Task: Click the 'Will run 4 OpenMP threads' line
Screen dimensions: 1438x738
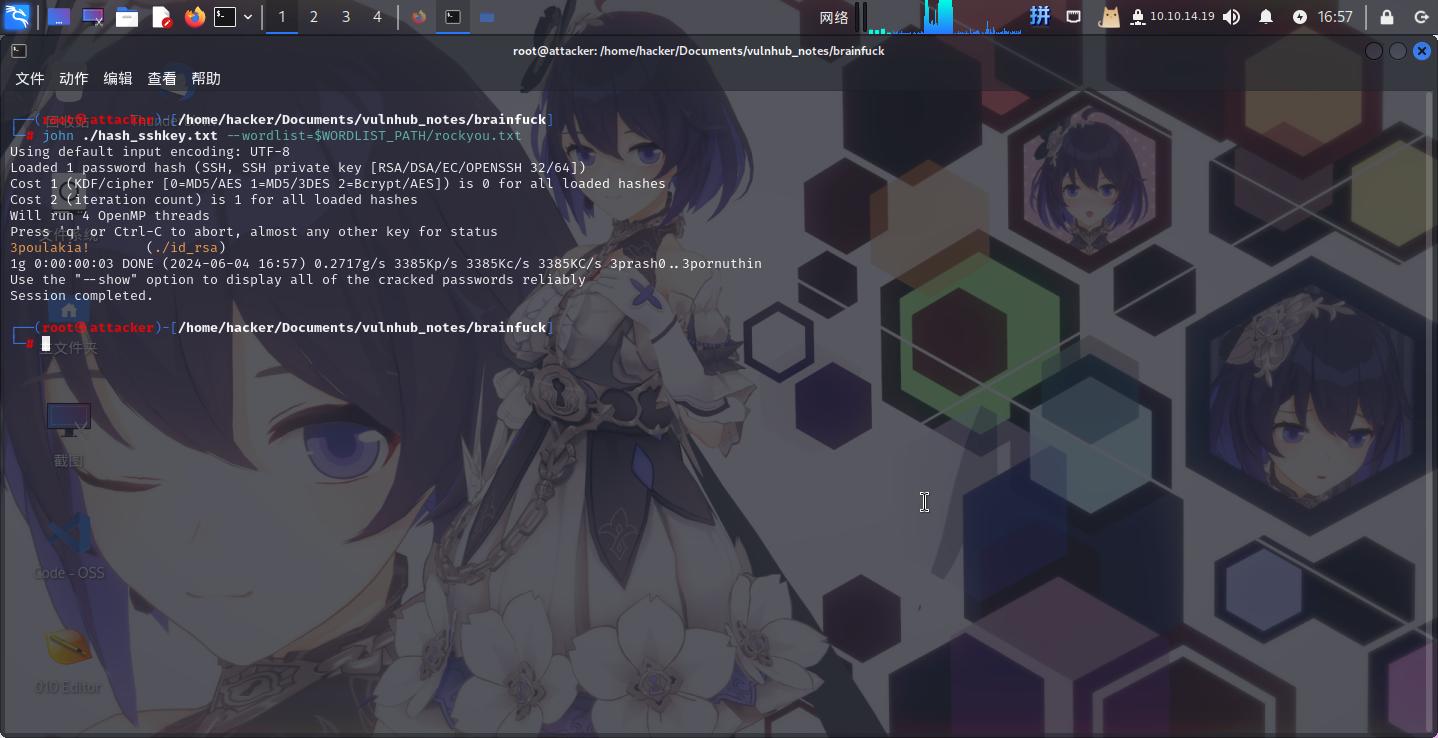Action: pos(110,216)
